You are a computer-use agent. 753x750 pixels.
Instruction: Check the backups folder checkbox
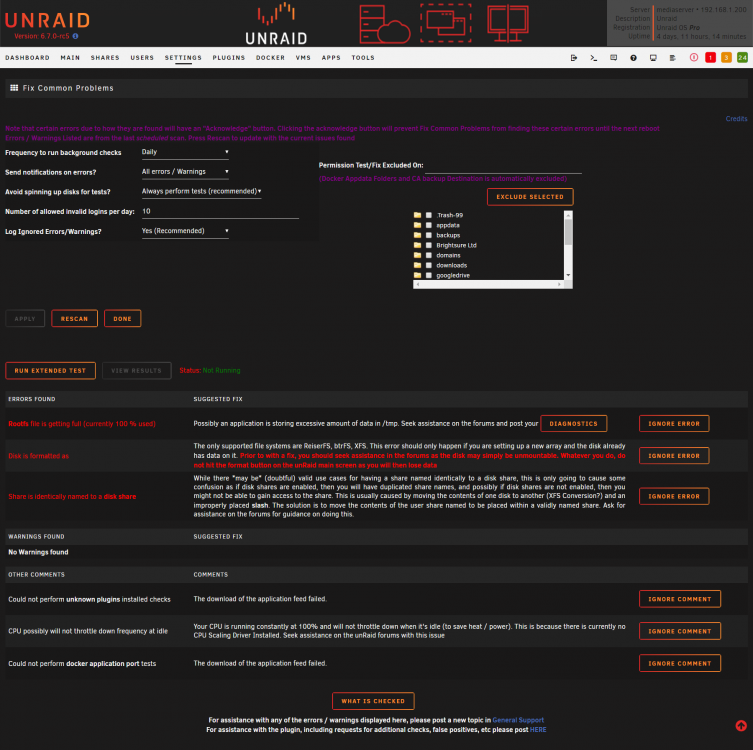click(428, 235)
